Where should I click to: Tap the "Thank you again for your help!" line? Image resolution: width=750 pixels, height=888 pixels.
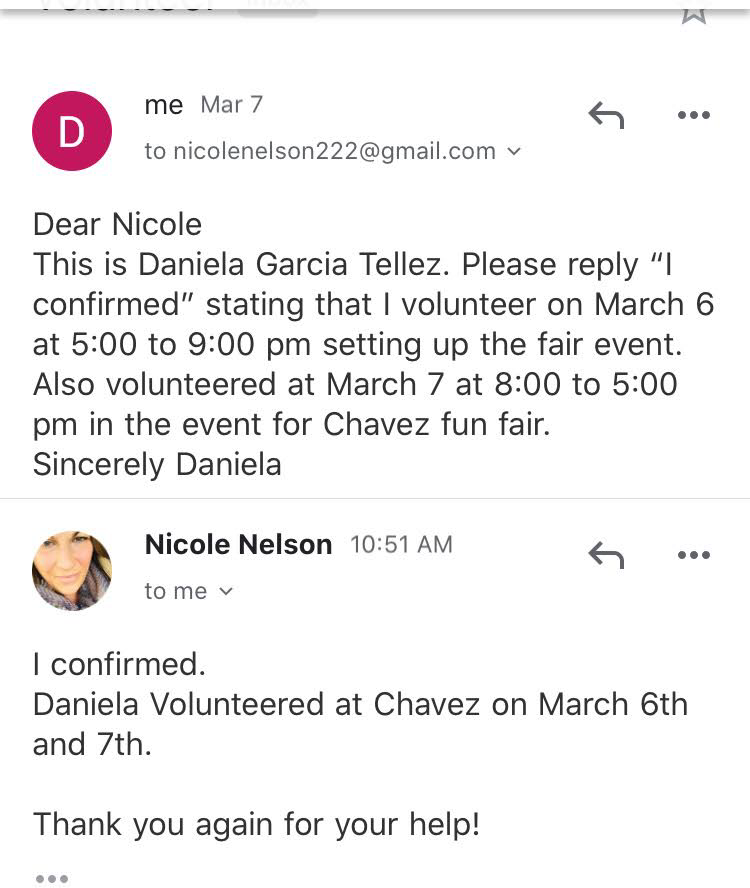click(256, 825)
